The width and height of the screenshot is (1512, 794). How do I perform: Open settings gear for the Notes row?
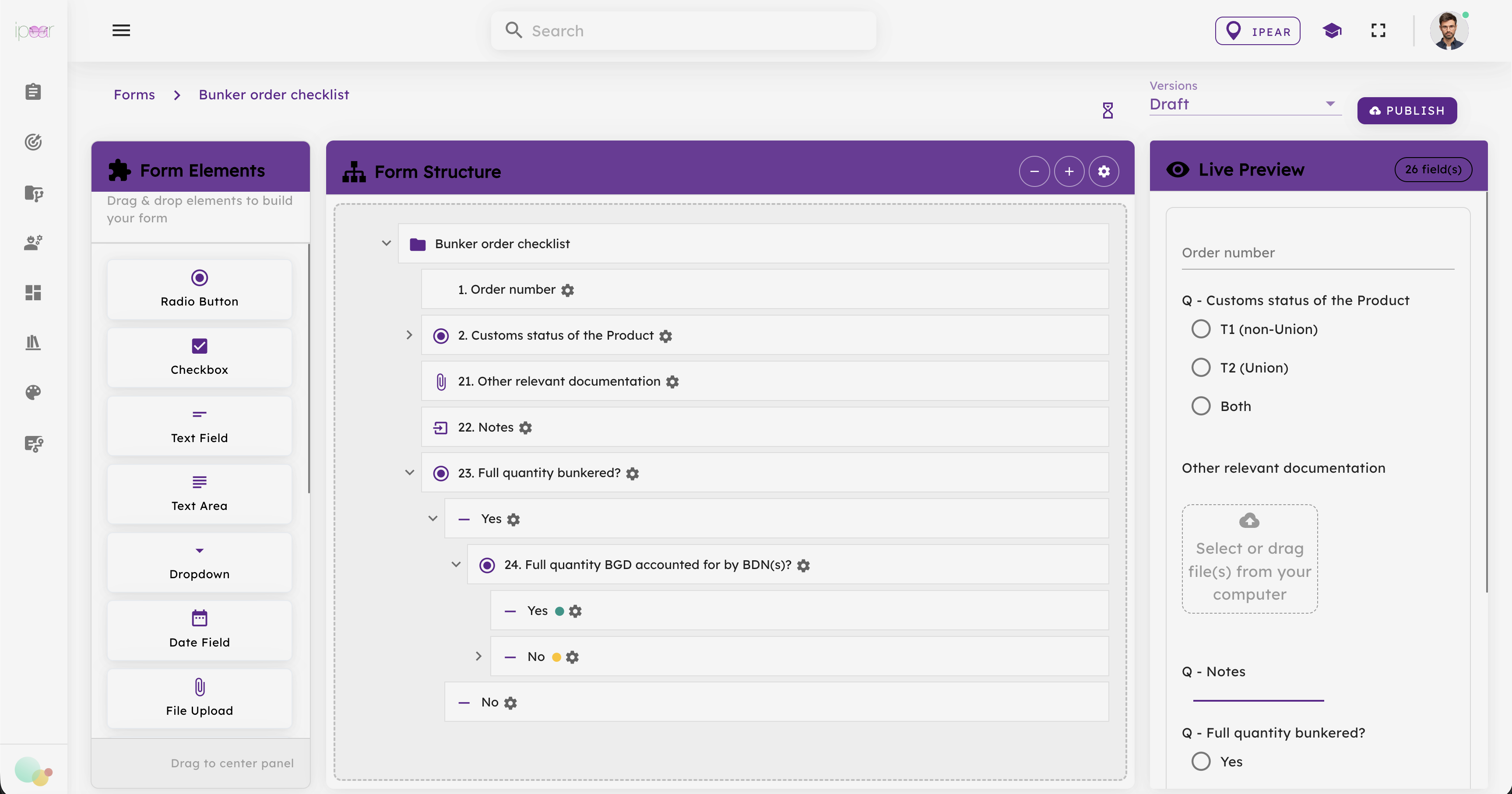pyautogui.click(x=525, y=428)
